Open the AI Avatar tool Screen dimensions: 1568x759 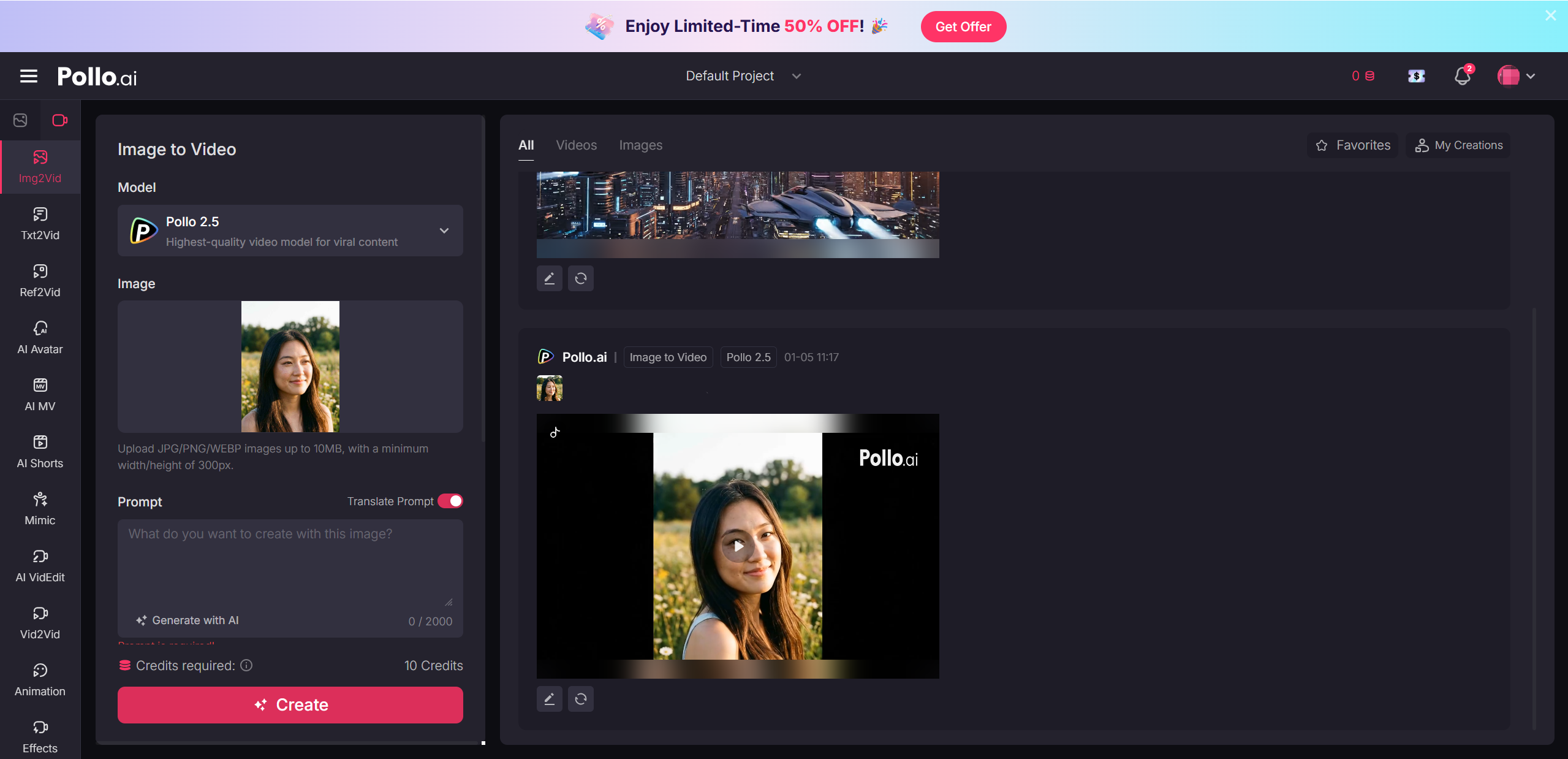[40, 337]
